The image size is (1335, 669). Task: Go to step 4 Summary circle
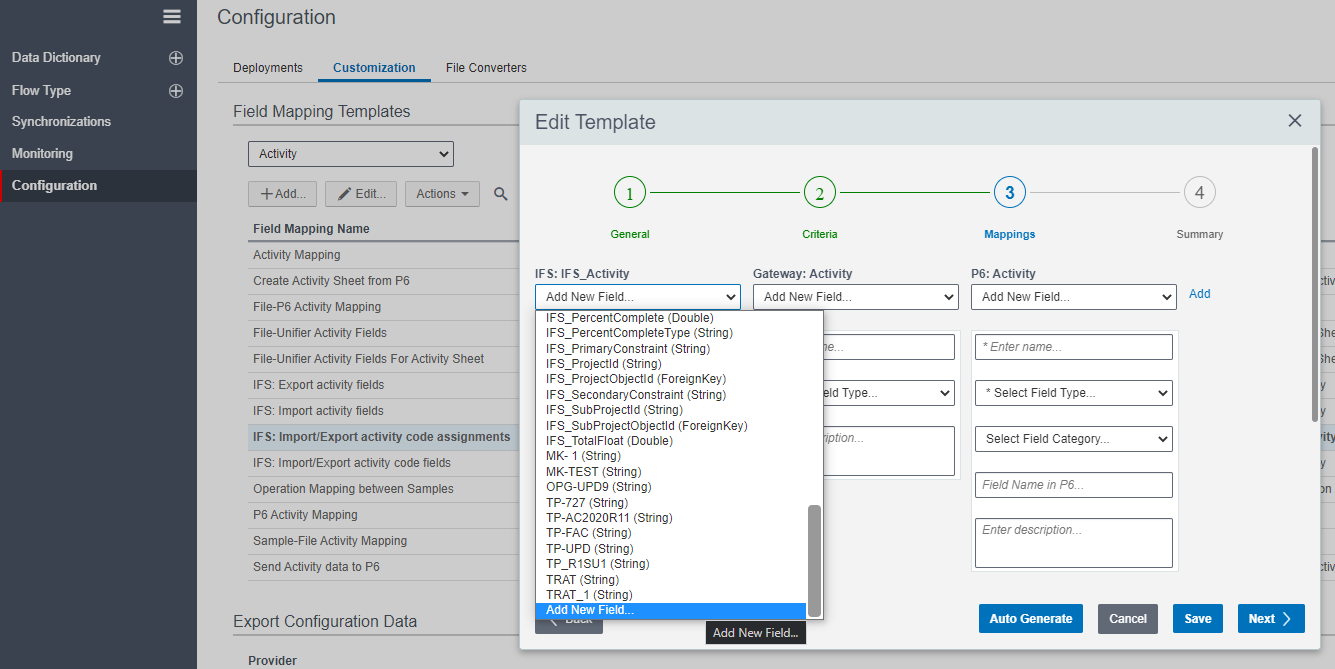click(1199, 193)
